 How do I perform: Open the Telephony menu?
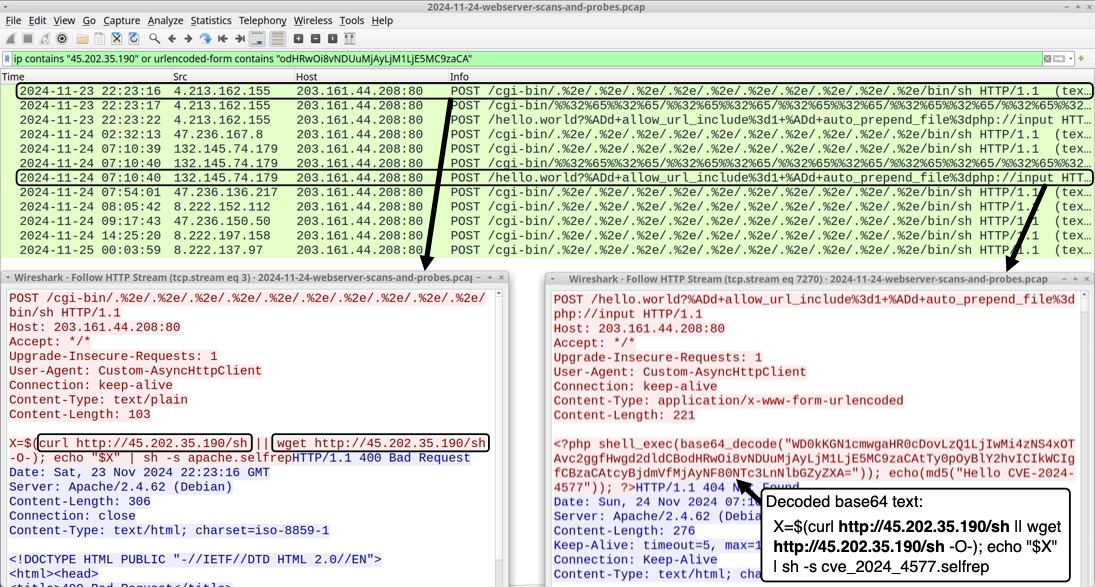point(263,21)
